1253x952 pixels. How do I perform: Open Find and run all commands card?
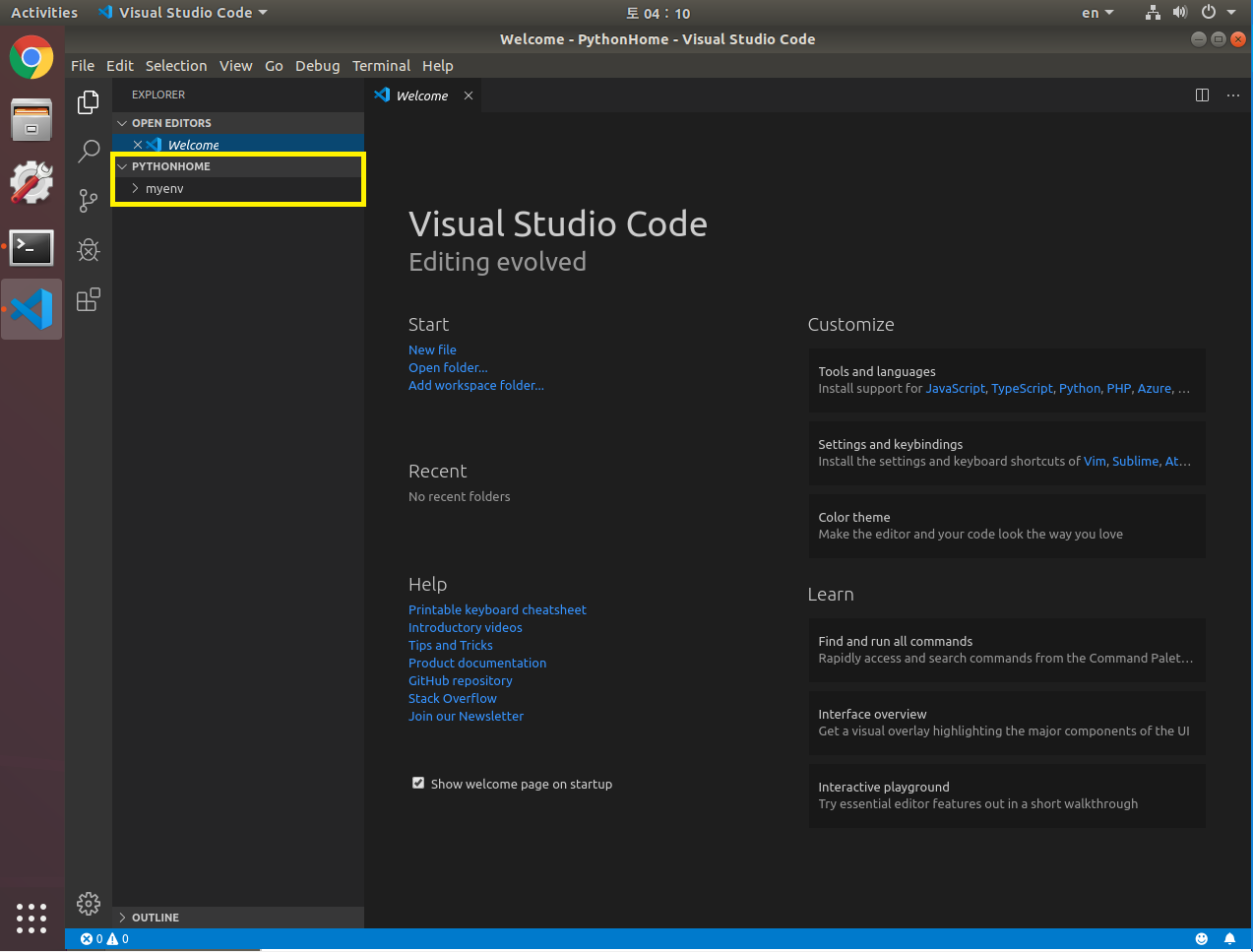pyautogui.click(x=1007, y=650)
